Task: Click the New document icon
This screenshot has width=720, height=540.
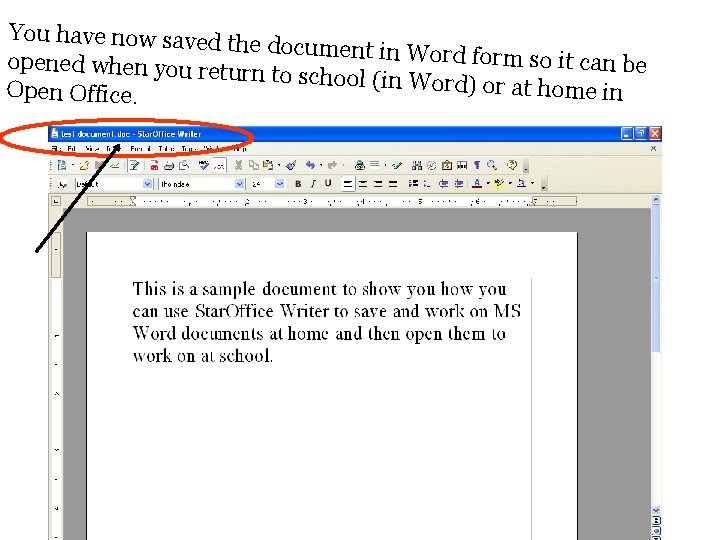Action: (62, 165)
